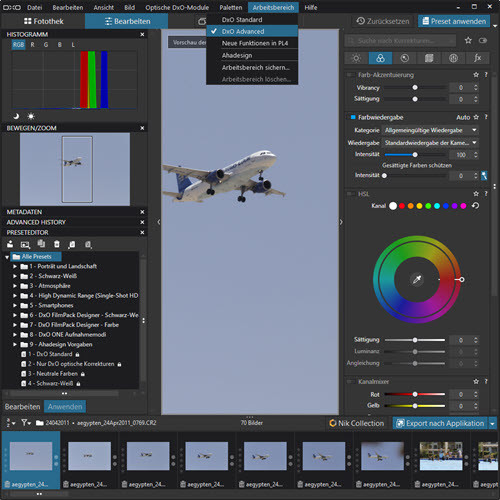The height and width of the screenshot is (500, 500).
Task: Mark Farb-Akzentuierung as favorite with star
Action: pyautogui.click(x=476, y=75)
